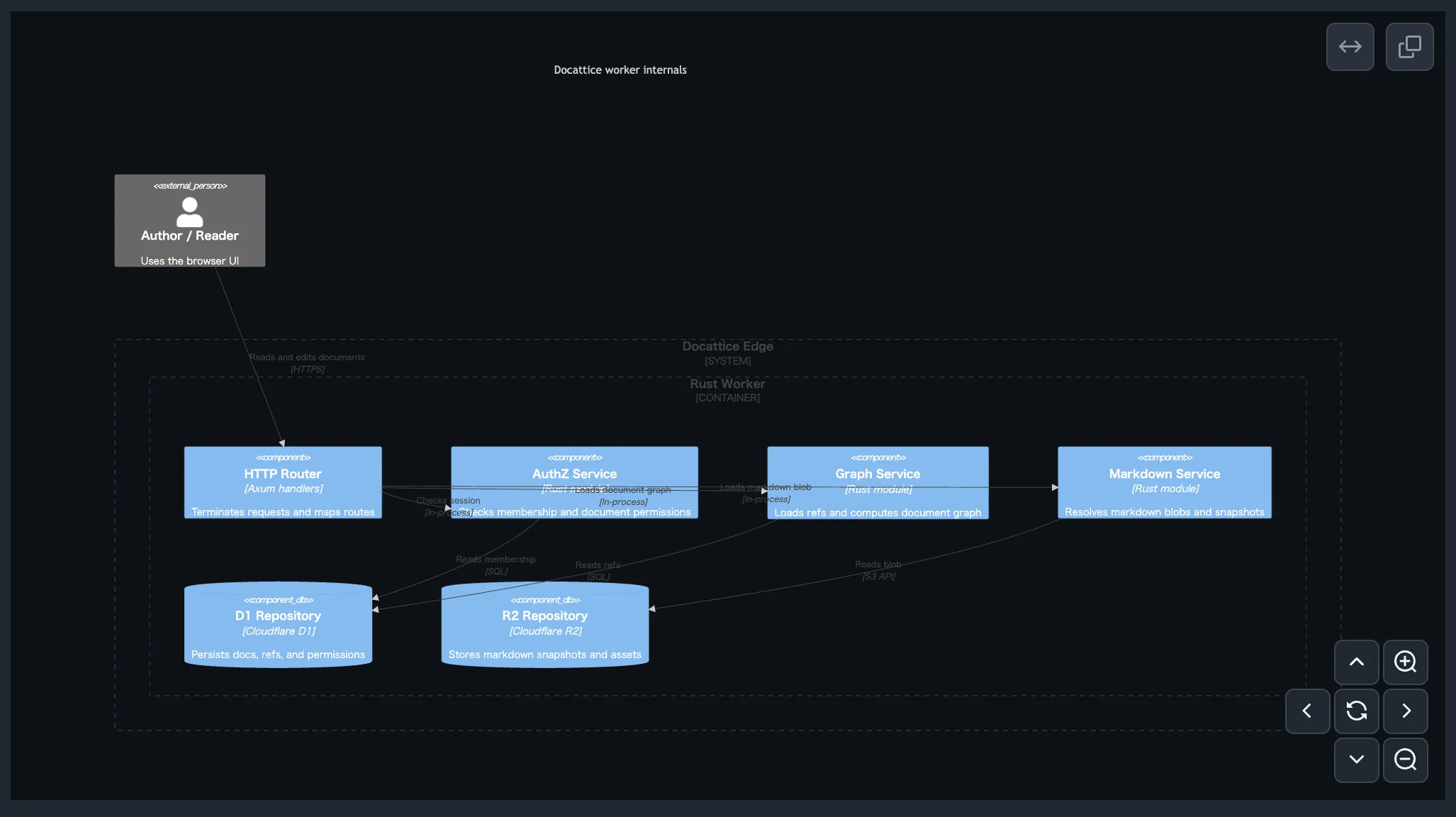Viewport: 1456px width, 817px height.
Task: Select the Markdown Service component
Action: 1163,482
